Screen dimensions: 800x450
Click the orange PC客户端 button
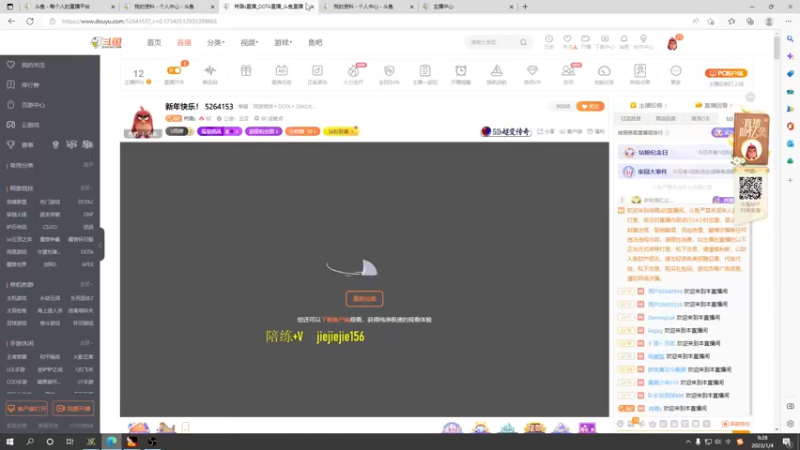pyautogui.click(x=726, y=73)
